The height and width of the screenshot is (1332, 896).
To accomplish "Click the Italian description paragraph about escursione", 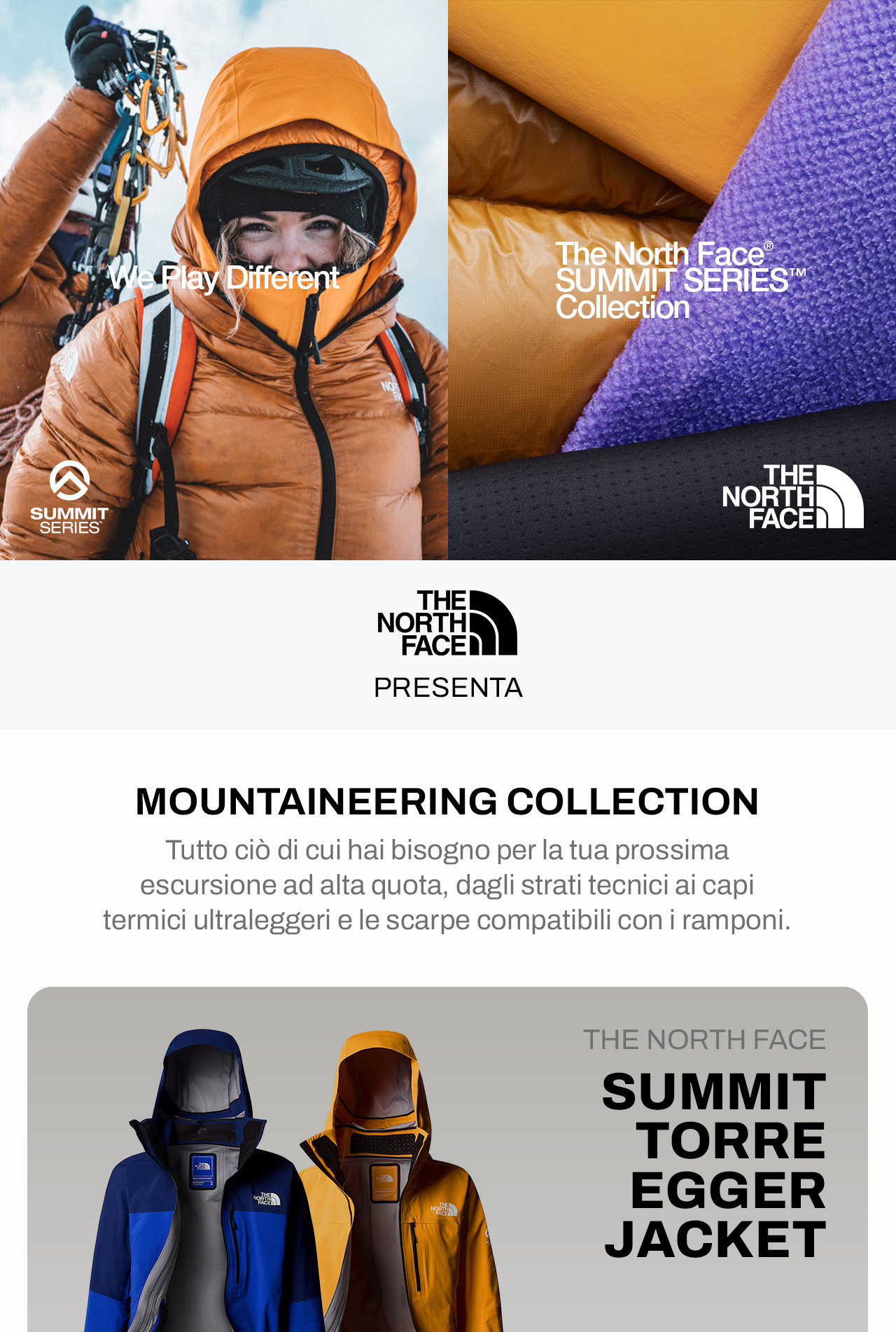I will pos(447,885).
